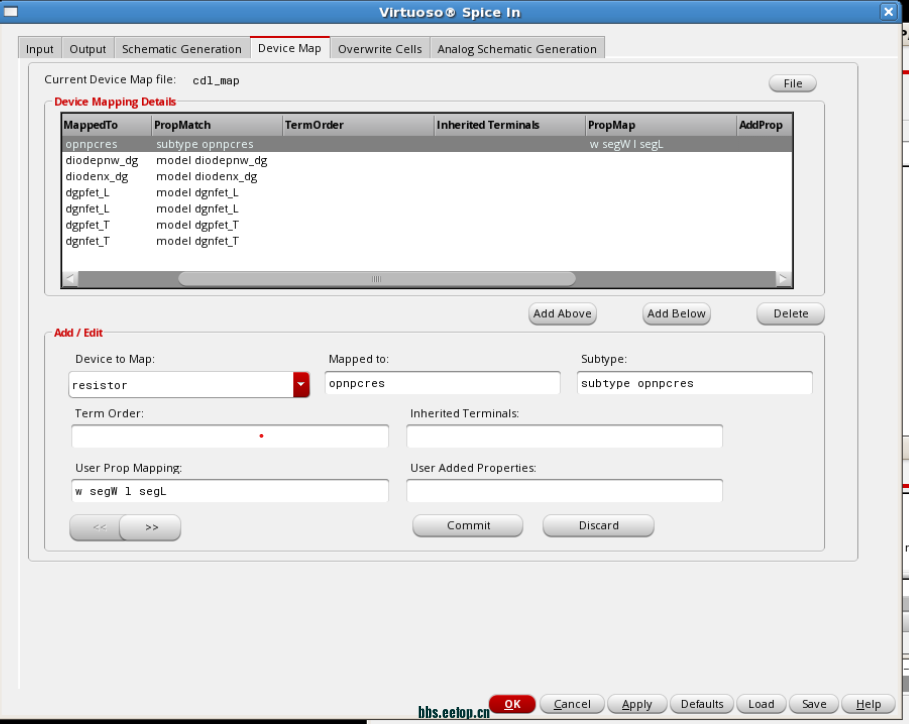This screenshot has width=909, height=724.
Task: Click the Device to Map resistor field
Action: pos(181,385)
